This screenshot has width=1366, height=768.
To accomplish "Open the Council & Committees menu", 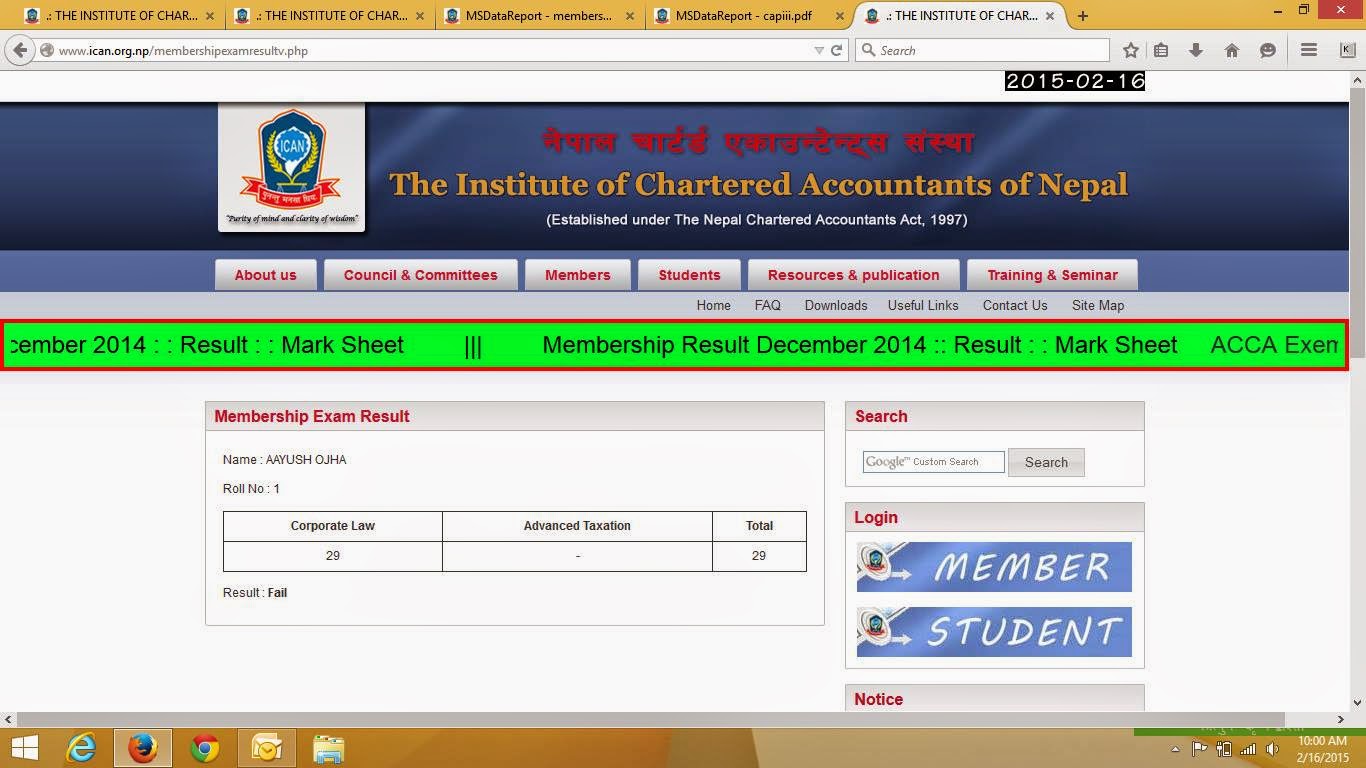I will point(420,275).
